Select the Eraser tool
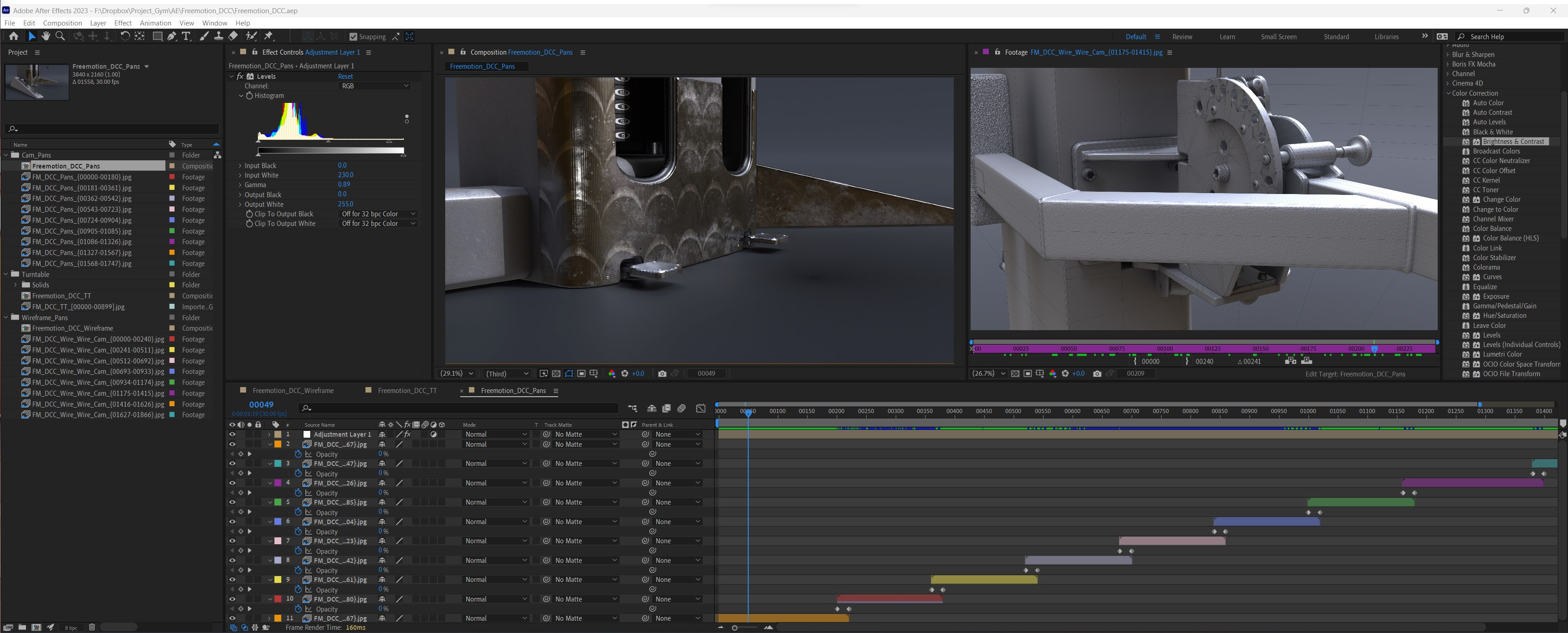1568x633 pixels. click(232, 36)
